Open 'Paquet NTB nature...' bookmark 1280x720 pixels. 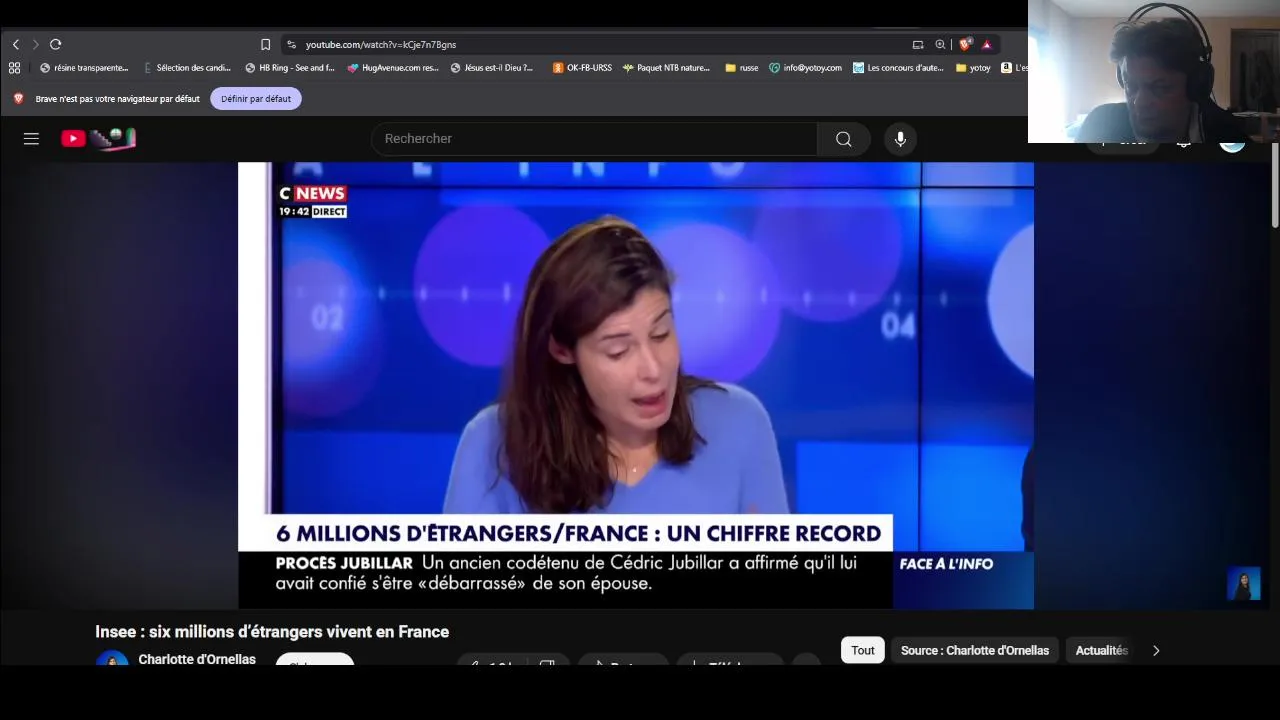(x=666, y=68)
